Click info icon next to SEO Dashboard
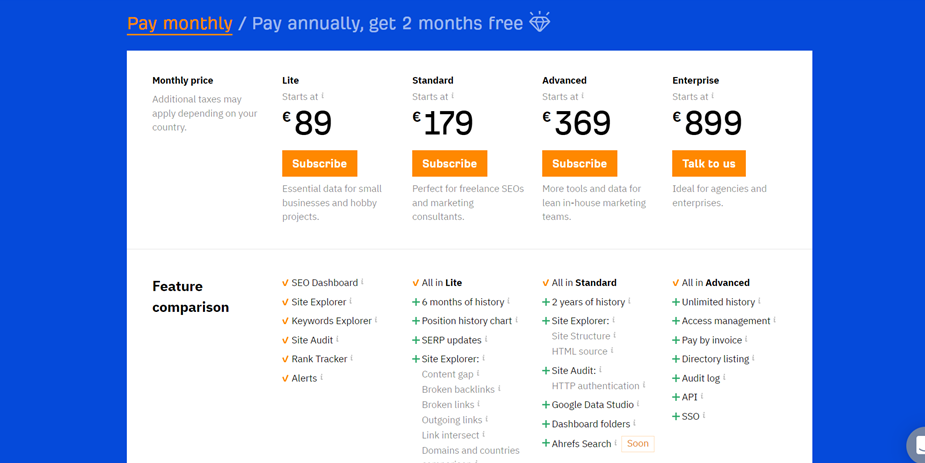The height and width of the screenshot is (463, 925). [362, 282]
